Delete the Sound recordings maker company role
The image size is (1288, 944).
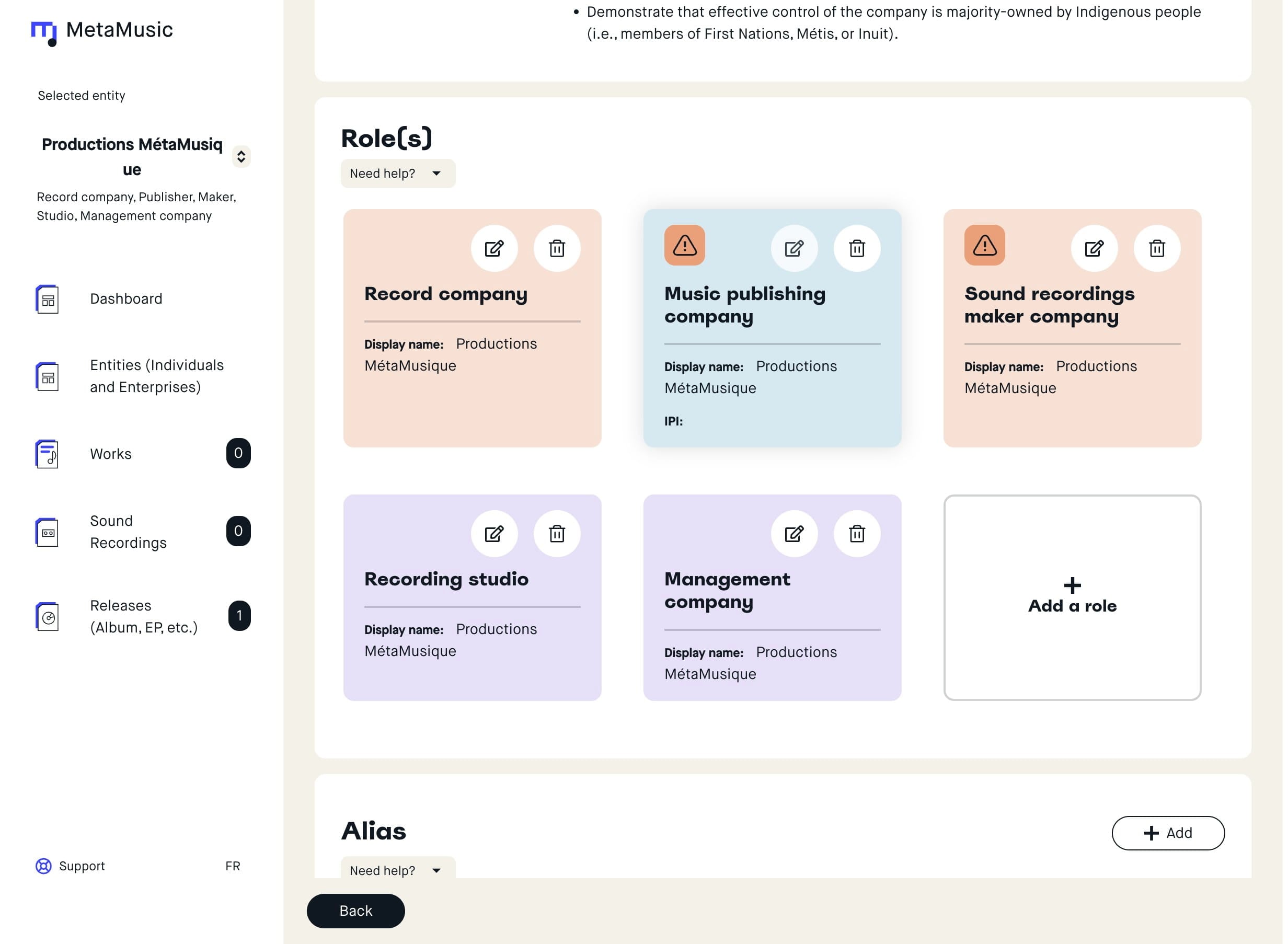[1157, 249]
